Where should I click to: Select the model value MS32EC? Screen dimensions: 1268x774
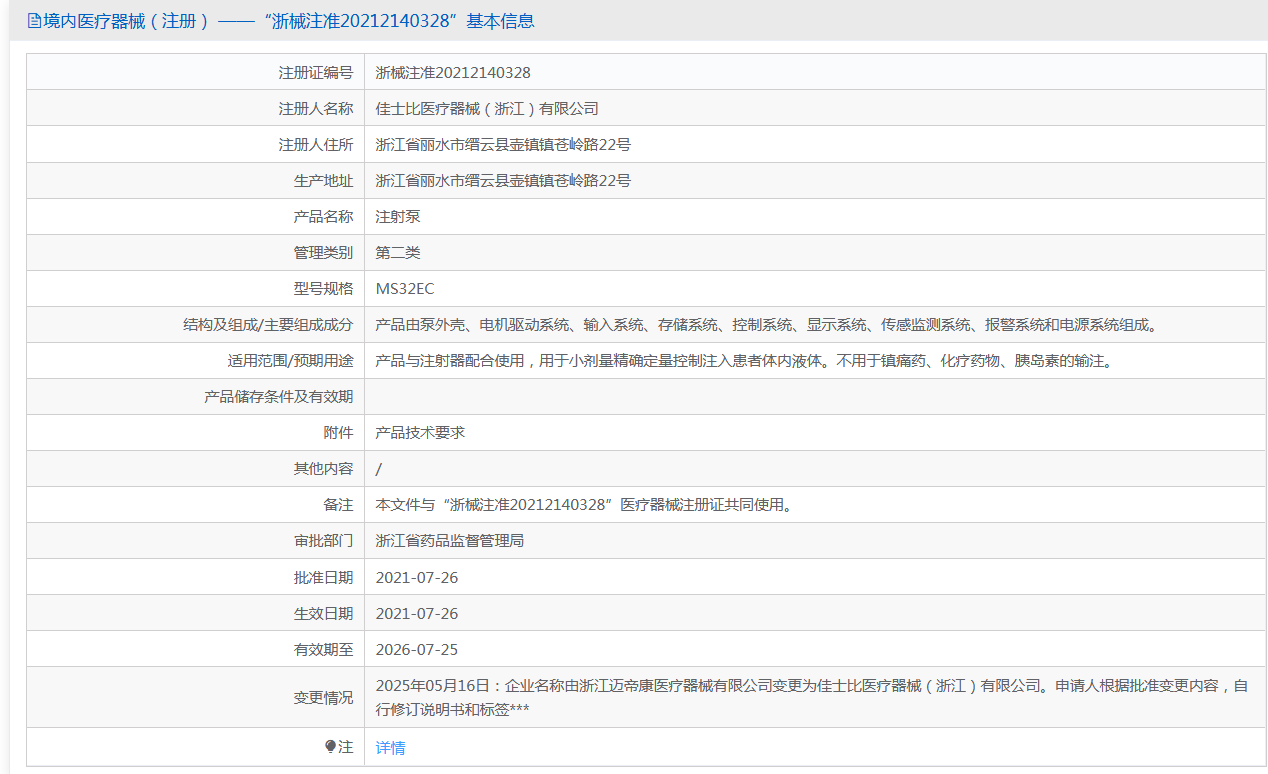tap(405, 289)
